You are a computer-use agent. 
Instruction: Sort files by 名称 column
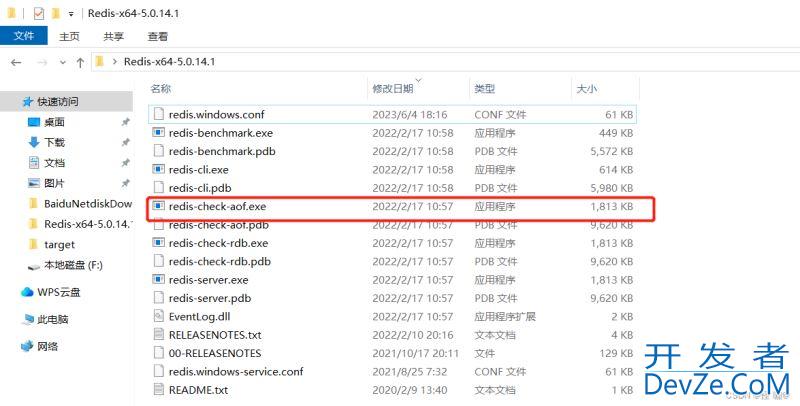(160, 89)
